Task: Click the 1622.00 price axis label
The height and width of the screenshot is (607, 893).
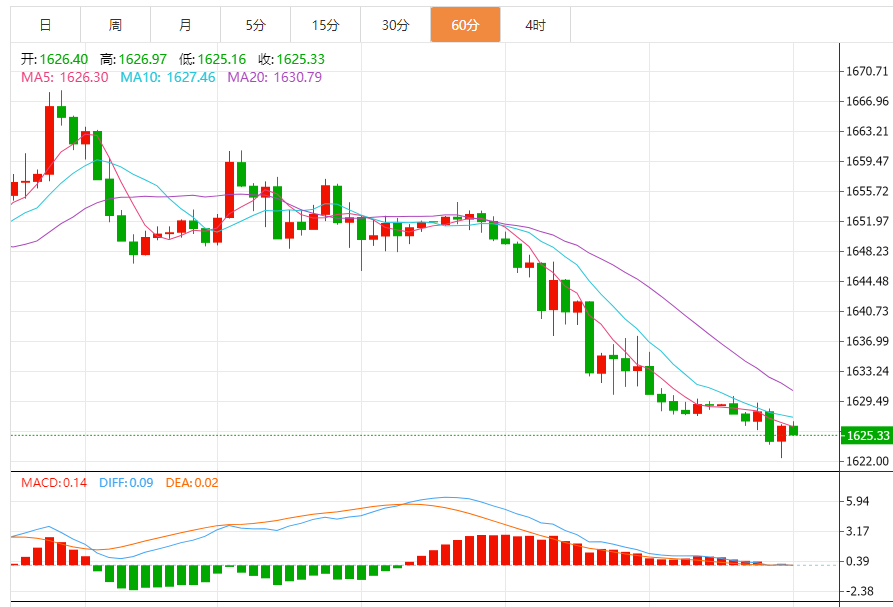Action: pyautogui.click(x=867, y=461)
